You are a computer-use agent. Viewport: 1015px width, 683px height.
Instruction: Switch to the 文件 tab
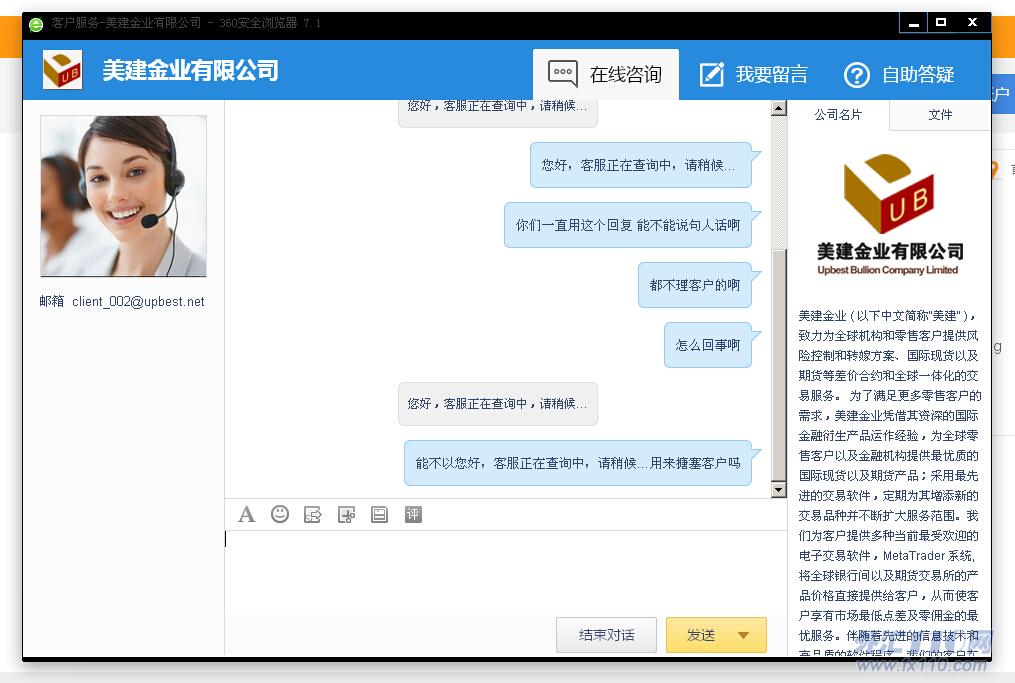click(x=940, y=115)
